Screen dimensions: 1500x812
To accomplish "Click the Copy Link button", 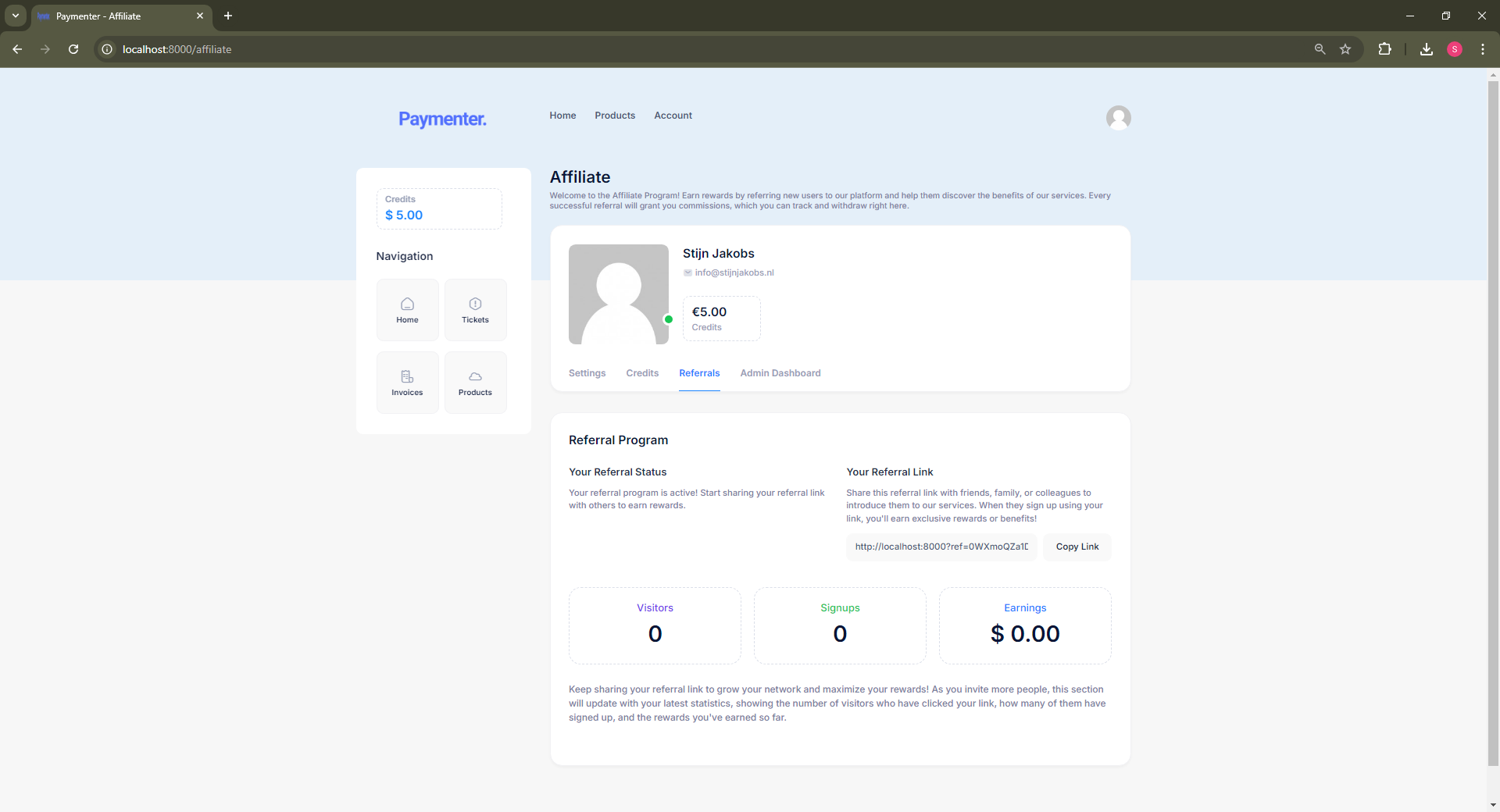I will (x=1077, y=547).
